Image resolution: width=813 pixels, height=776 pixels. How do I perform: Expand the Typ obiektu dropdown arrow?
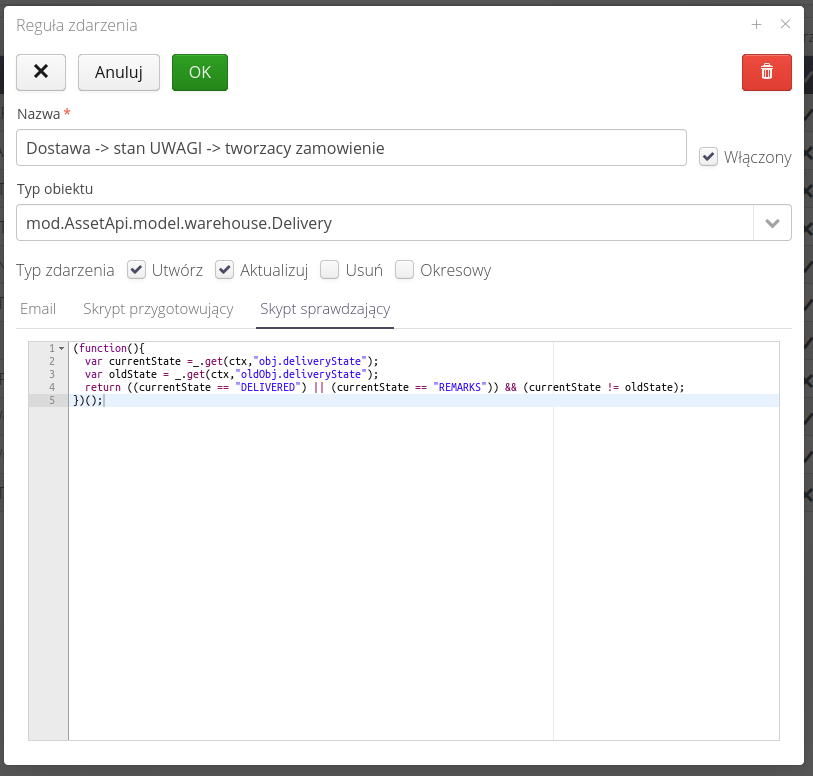pos(772,223)
